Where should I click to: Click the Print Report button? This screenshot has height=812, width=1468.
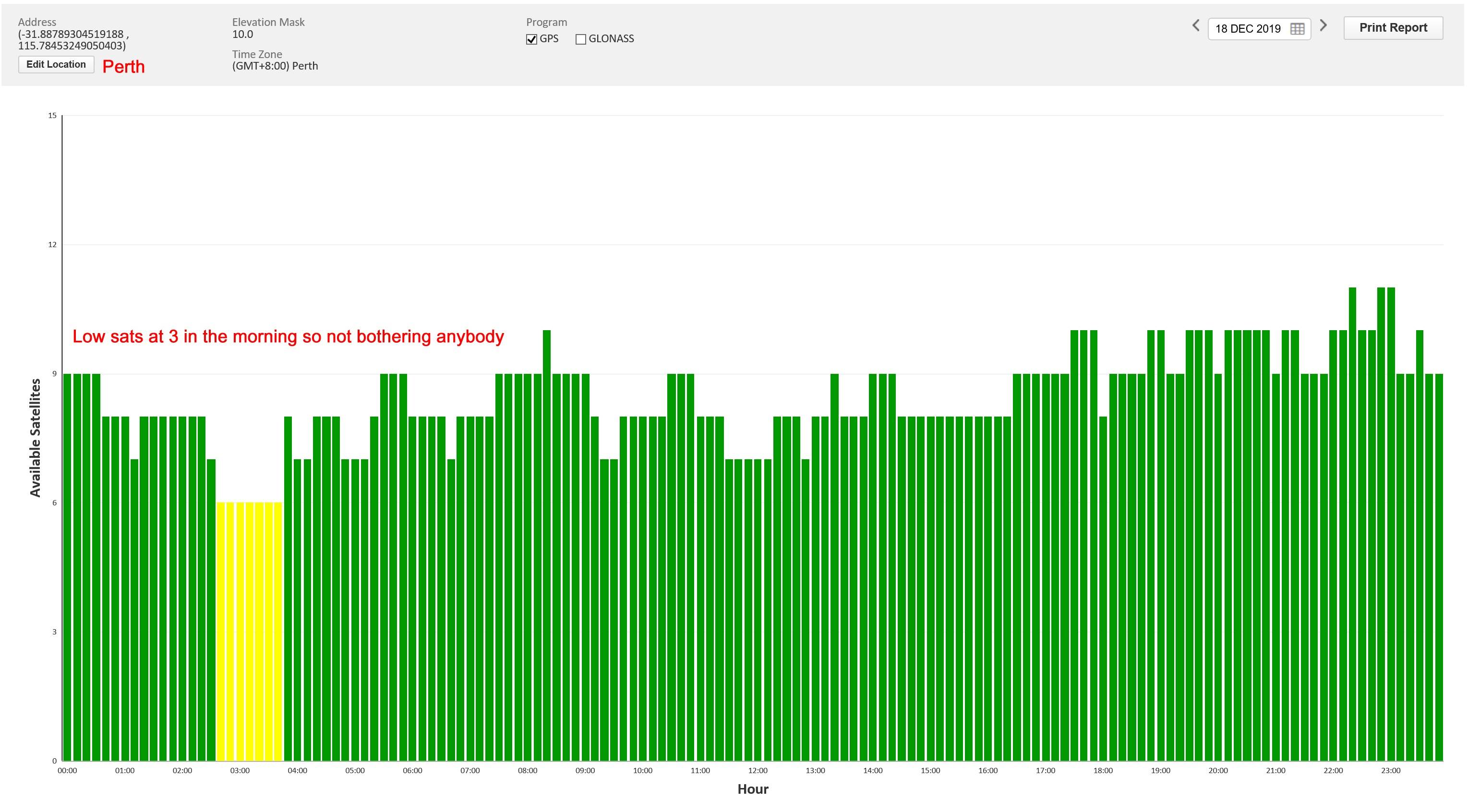click(1393, 28)
